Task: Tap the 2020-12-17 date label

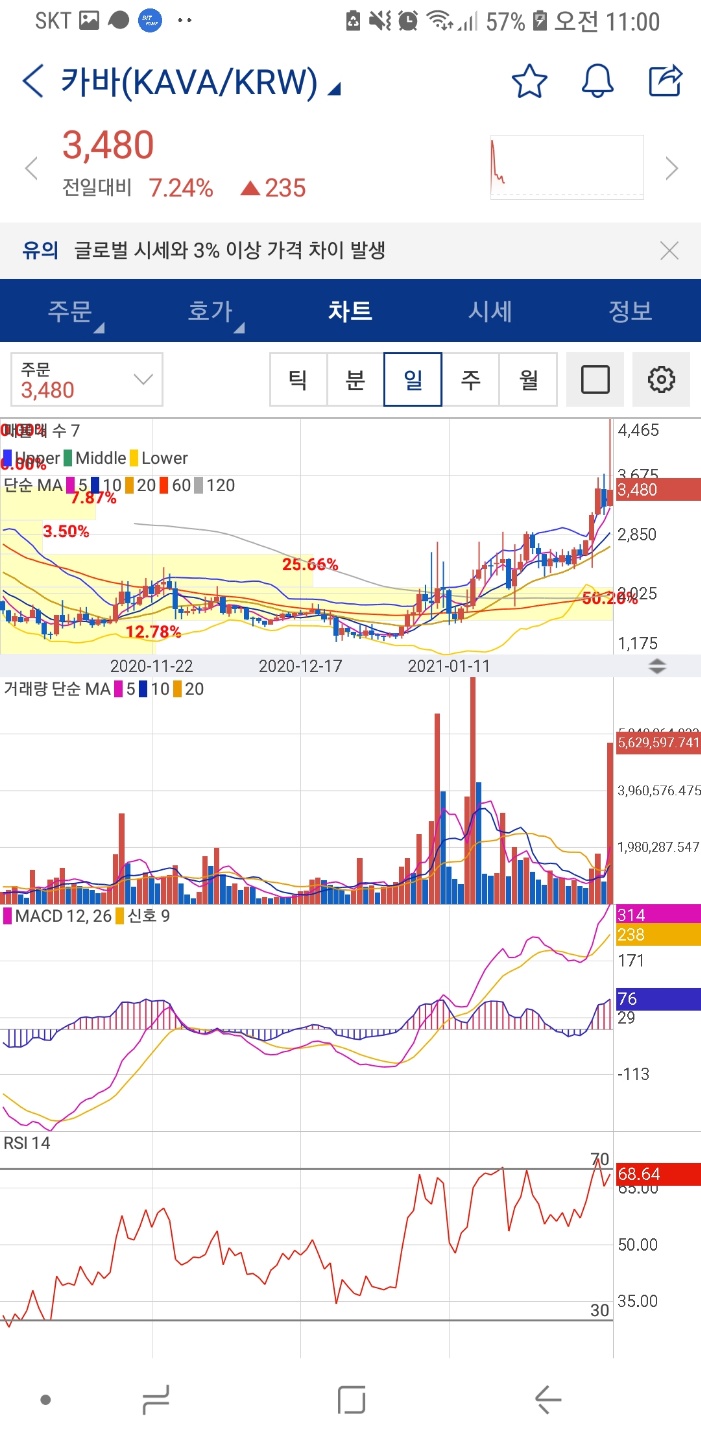Action: coord(300,665)
